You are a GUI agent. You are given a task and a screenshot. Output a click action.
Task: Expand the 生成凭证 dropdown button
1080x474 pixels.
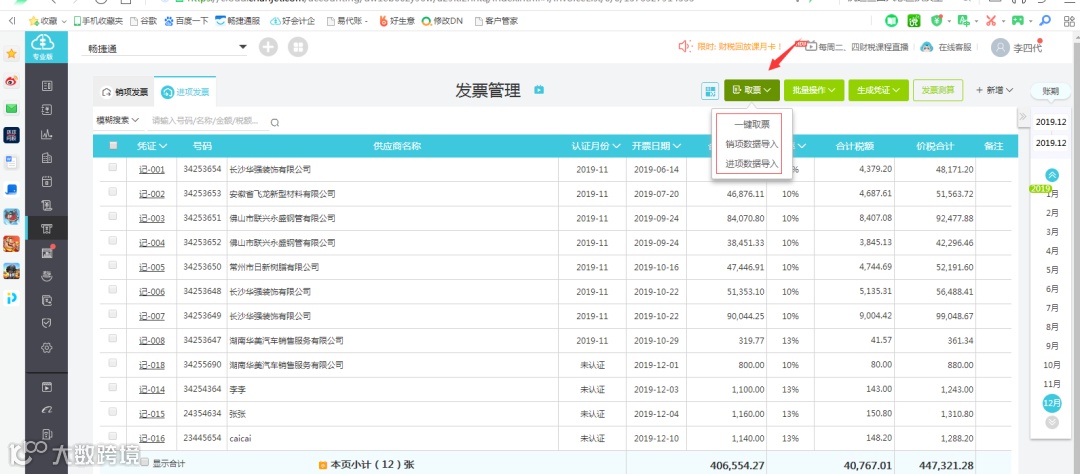[878, 90]
